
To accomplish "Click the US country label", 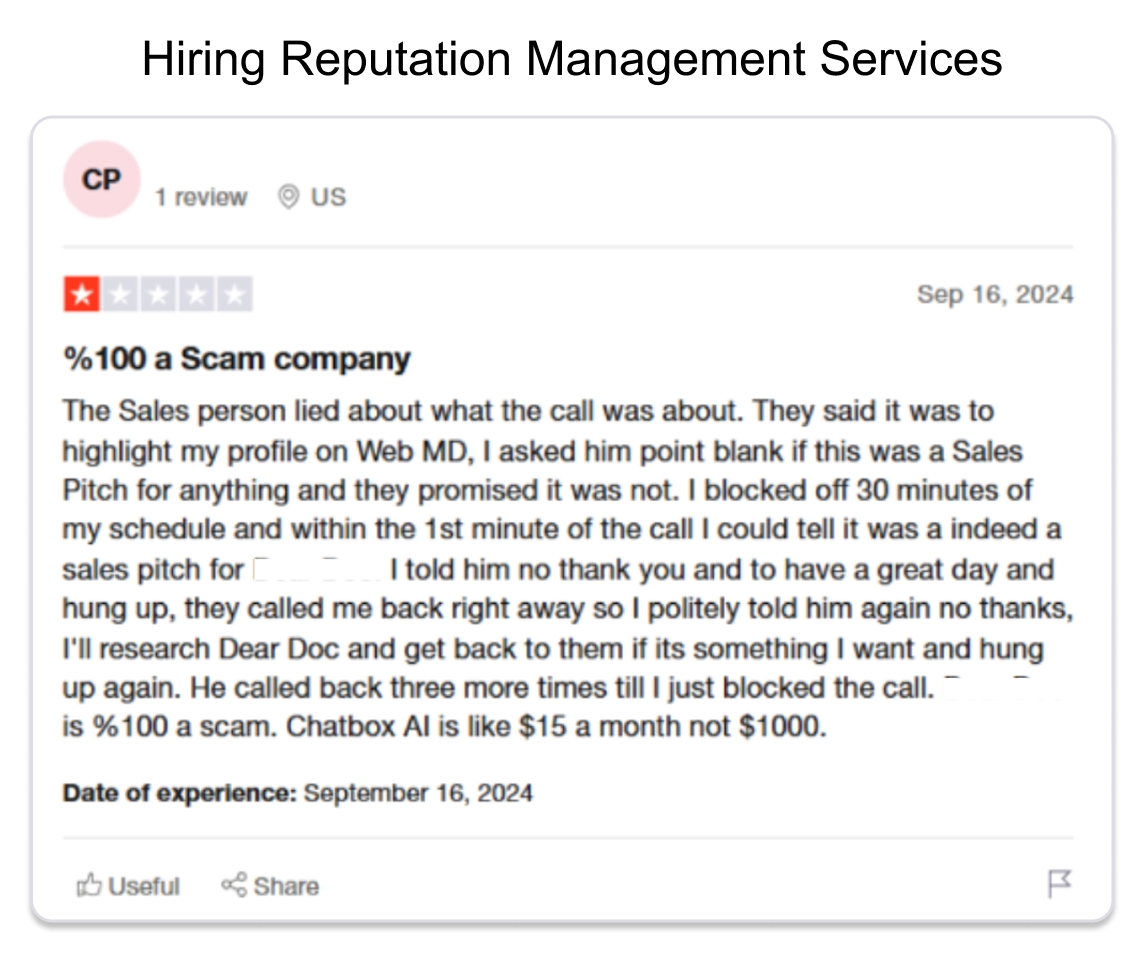I will click(328, 197).
